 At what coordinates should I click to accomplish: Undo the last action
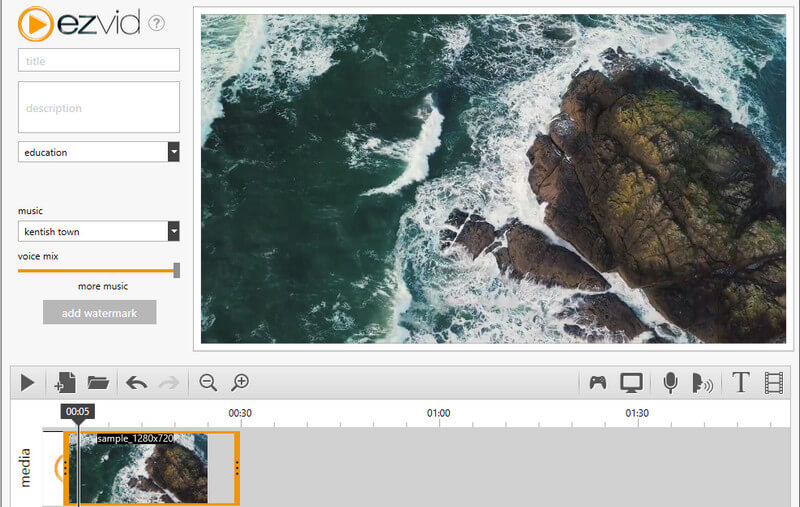pos(134,382)
